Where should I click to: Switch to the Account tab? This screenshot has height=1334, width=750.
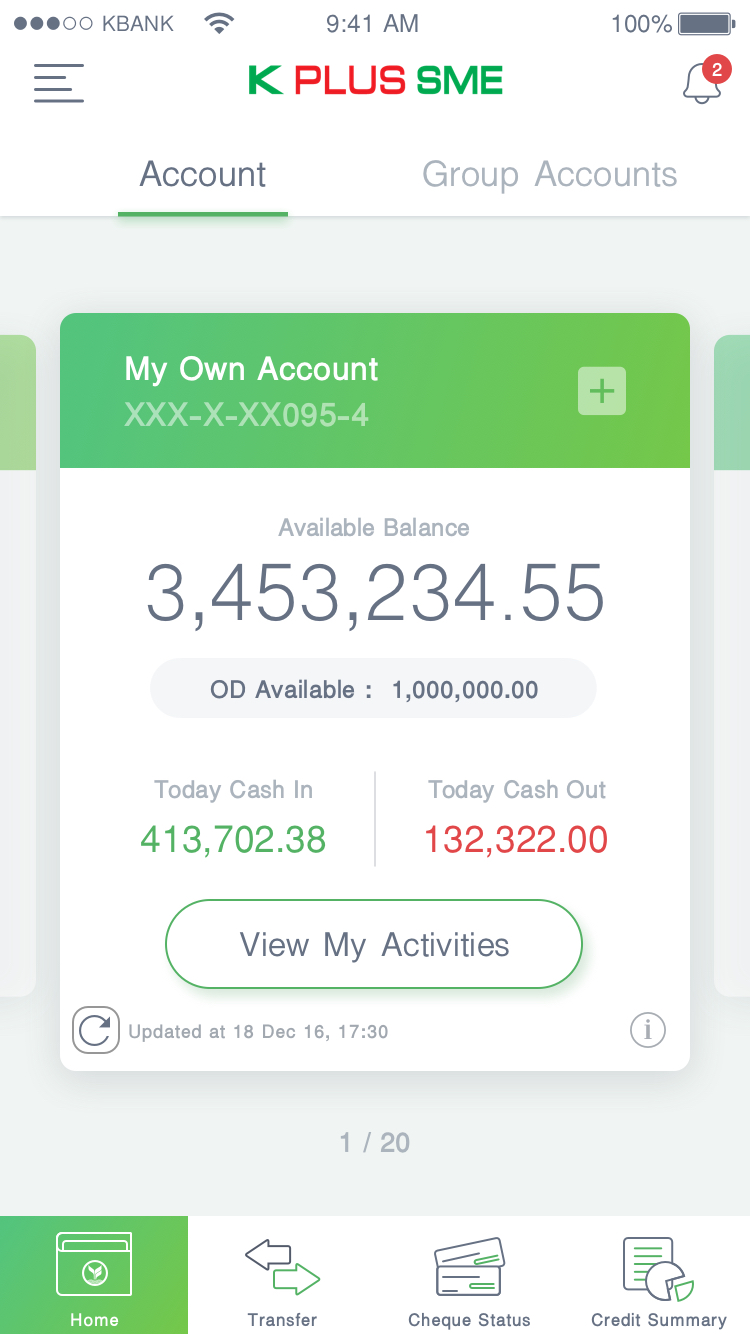click(203, 175)
